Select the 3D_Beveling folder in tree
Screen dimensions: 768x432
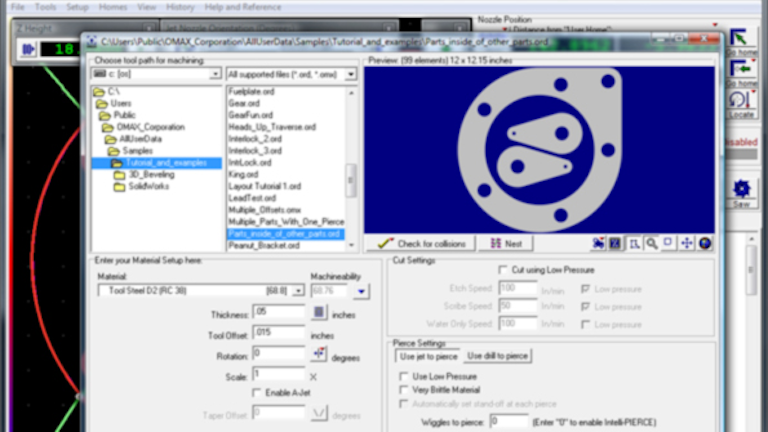[x=146, y=174]
